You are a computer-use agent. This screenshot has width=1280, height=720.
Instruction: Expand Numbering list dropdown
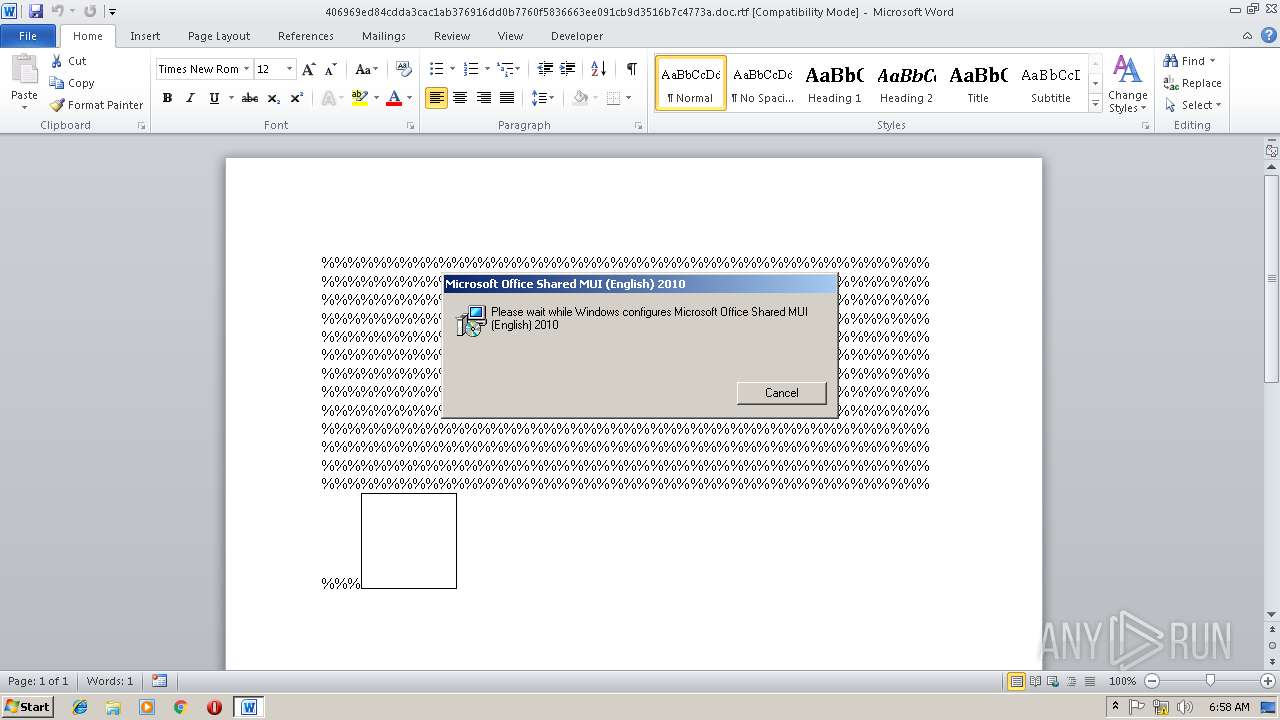487,69
